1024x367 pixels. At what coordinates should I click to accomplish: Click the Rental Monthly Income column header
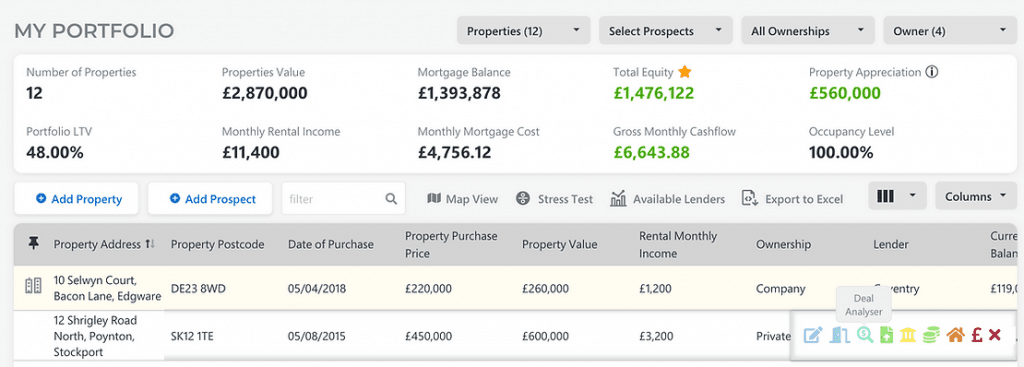[x=677, y=244]
